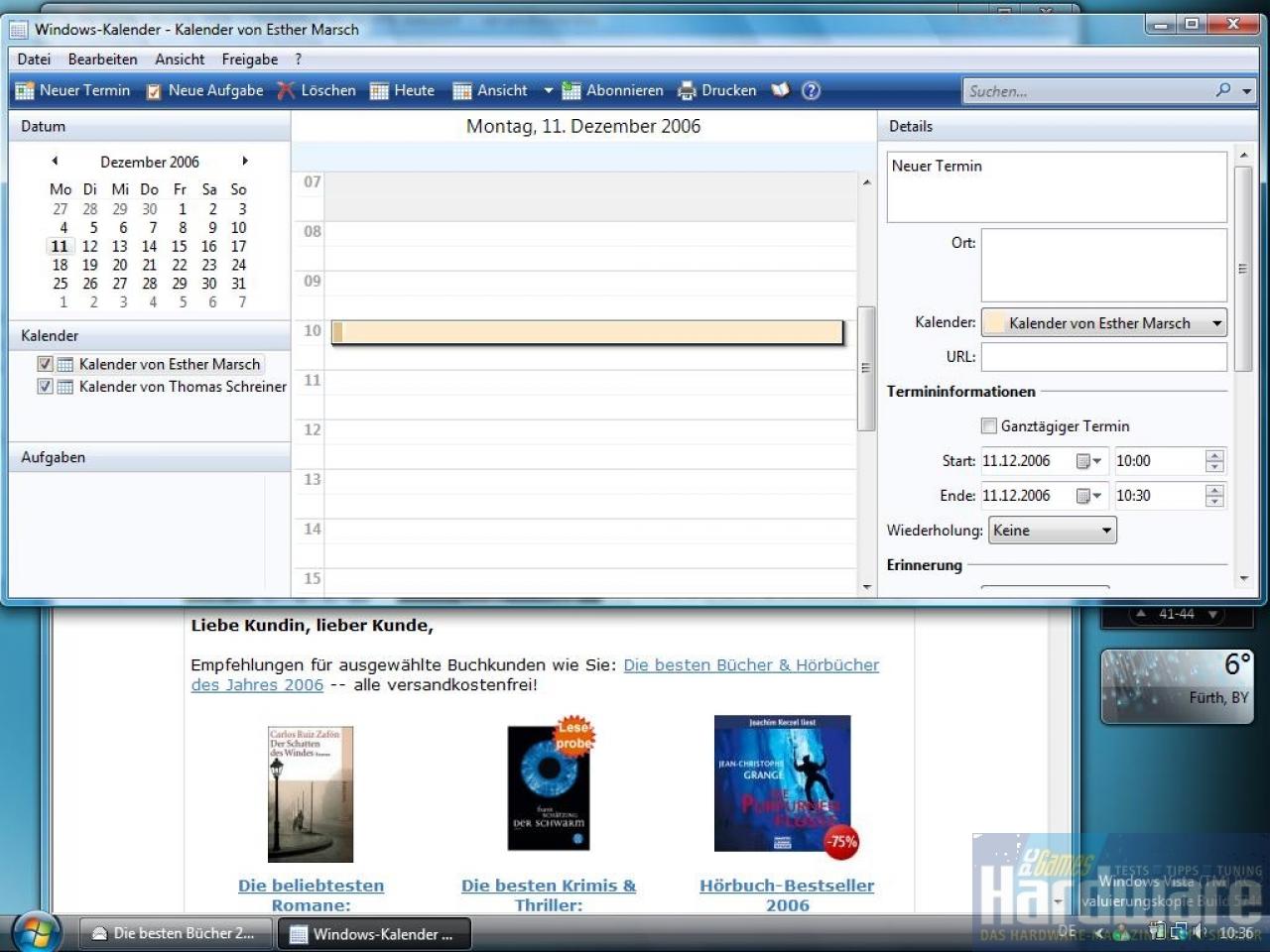Select 24 in December mini calendar
Screen dimensions: 1270x952
tap(238, 265)
